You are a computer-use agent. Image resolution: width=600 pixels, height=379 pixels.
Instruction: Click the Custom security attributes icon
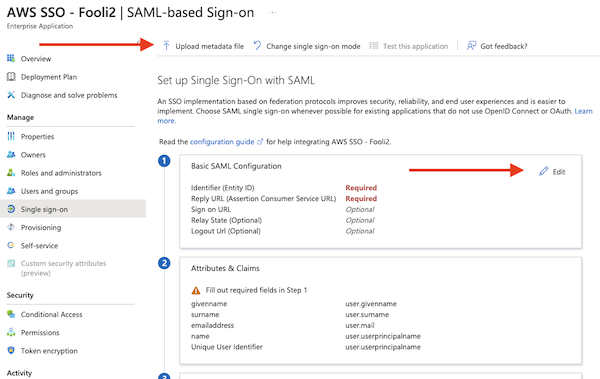pyautogui.click(x=11, y=263)
